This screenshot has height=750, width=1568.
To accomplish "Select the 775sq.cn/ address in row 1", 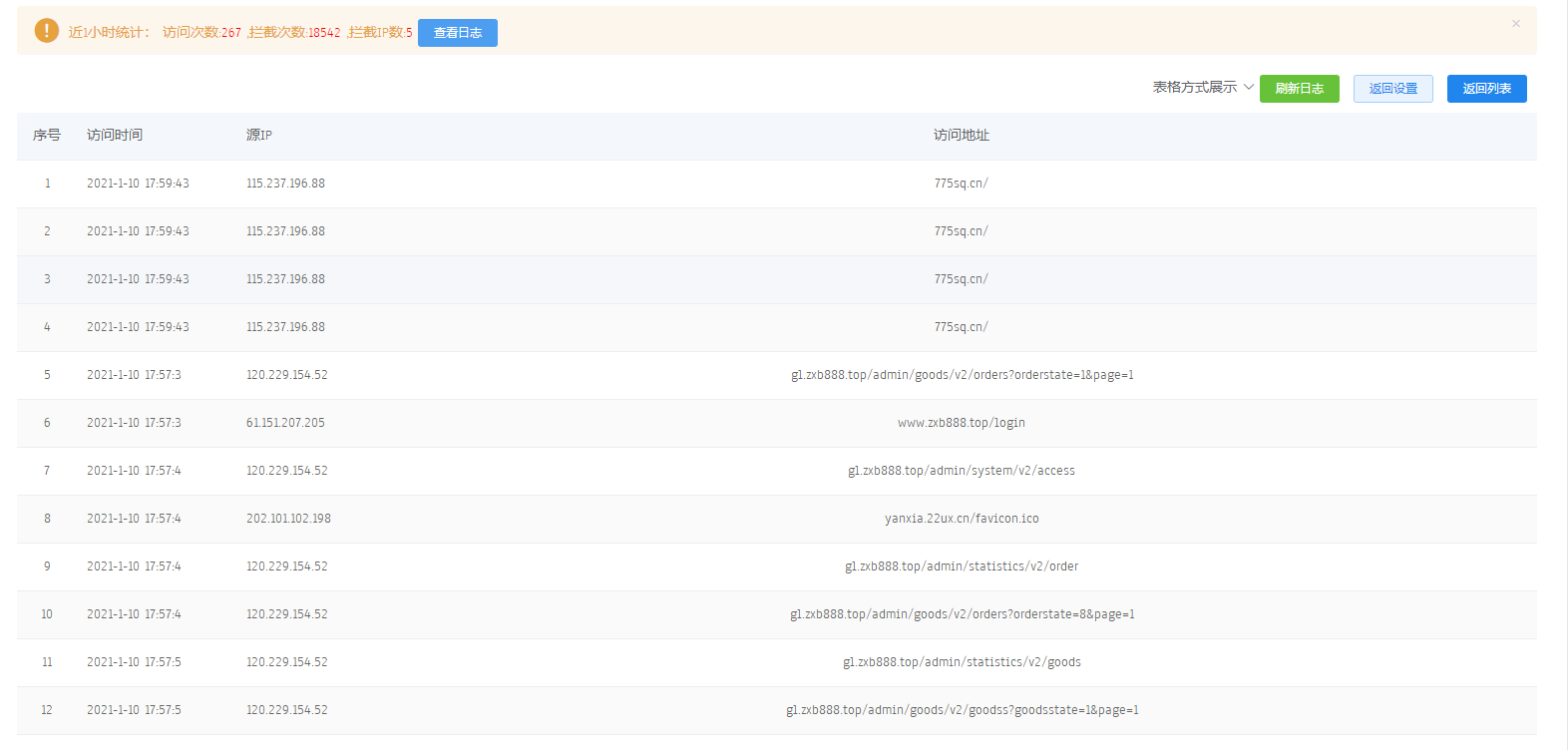I will click(x=961, y=184).
